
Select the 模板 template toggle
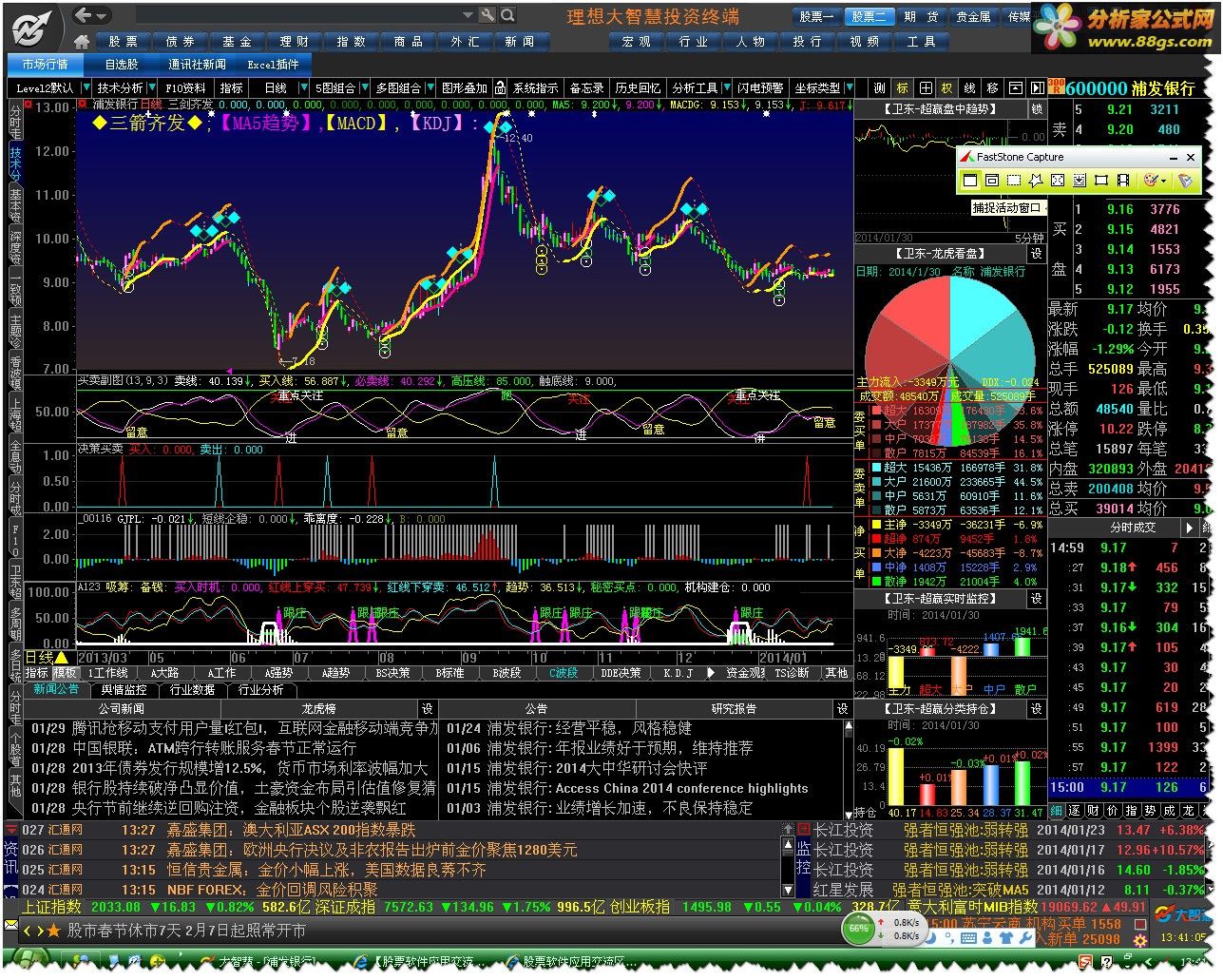[x=65, y=673]
